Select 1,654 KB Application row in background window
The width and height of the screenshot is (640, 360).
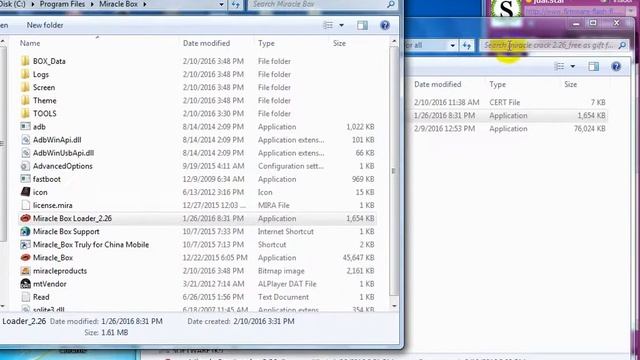pos(509,116)
